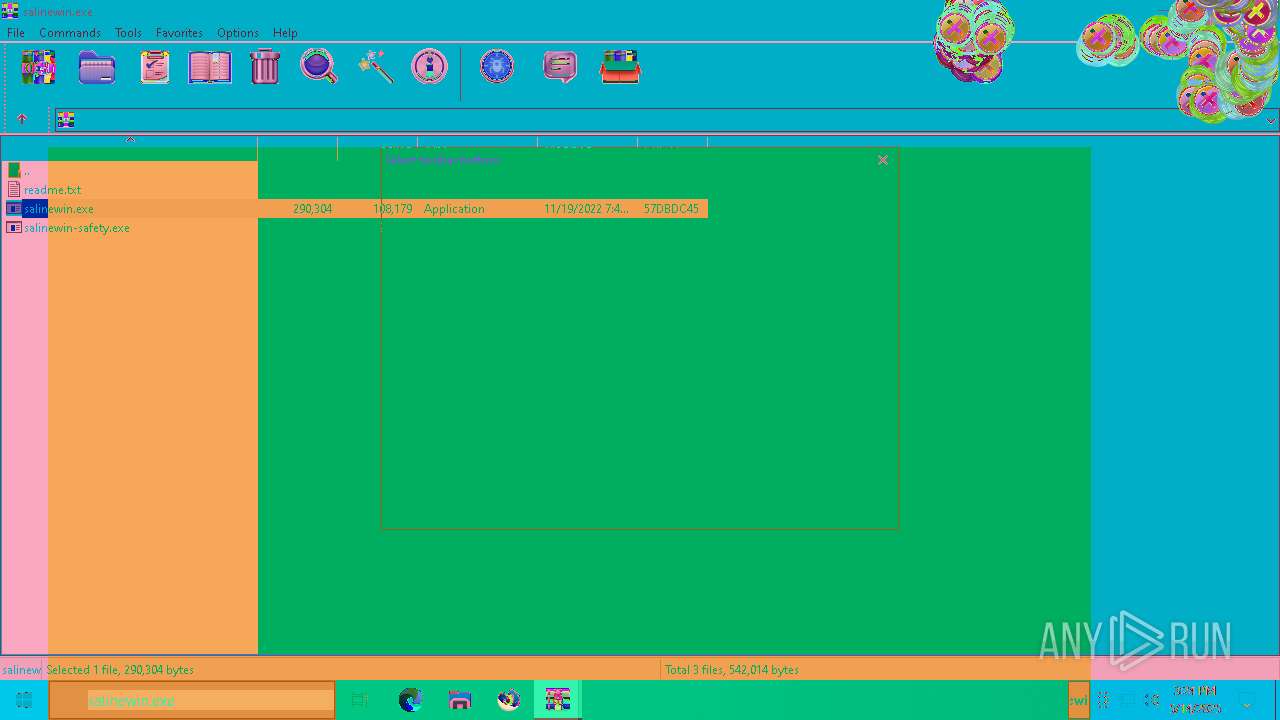The image size is (1280, 720).
Task: Click the Application type cell
Action: tap(454, 209)
